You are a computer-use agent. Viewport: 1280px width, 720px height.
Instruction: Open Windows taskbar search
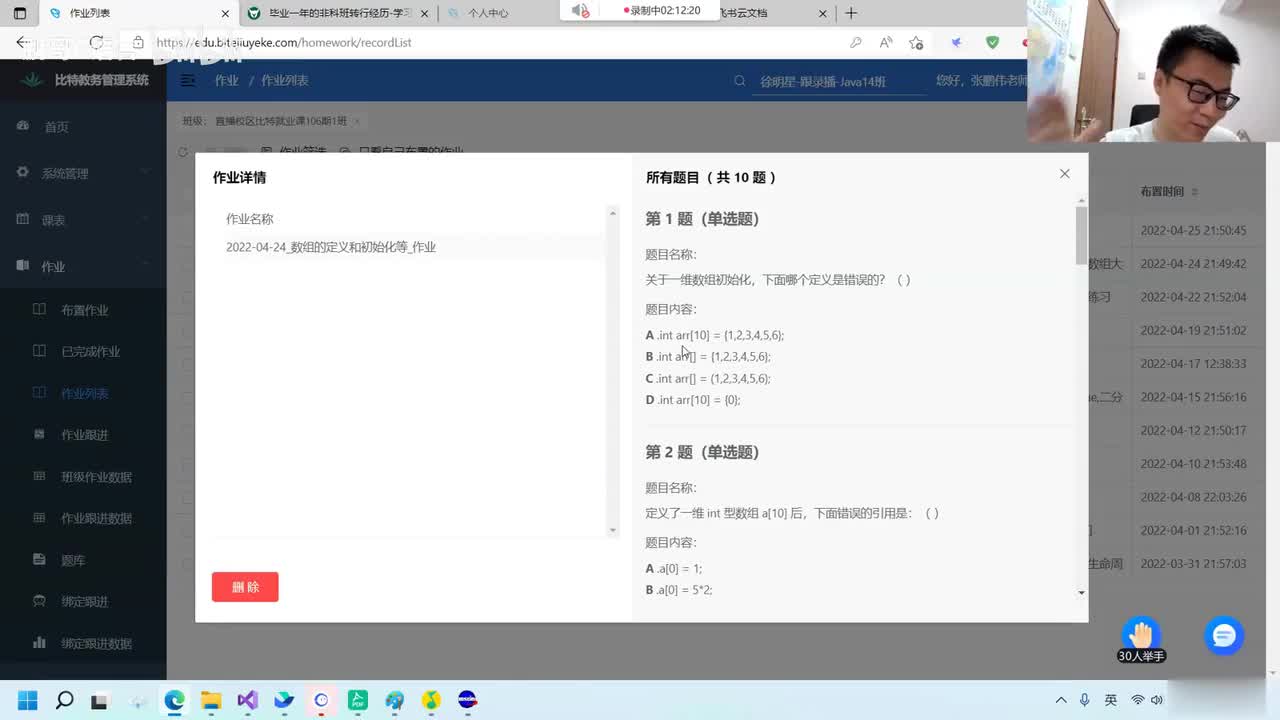pyautogui.click(x=64, y=700)
